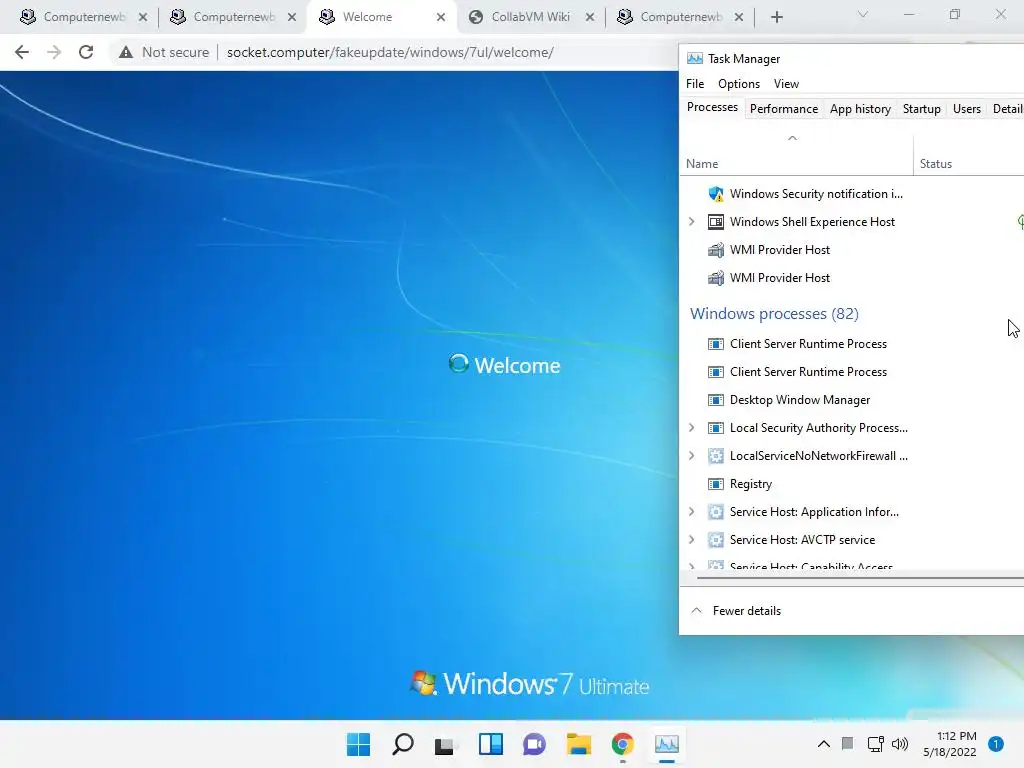The image size is (1024, 768).
Task: Expand Local Security Authority Process row
Action: click(x=692, y=428)
